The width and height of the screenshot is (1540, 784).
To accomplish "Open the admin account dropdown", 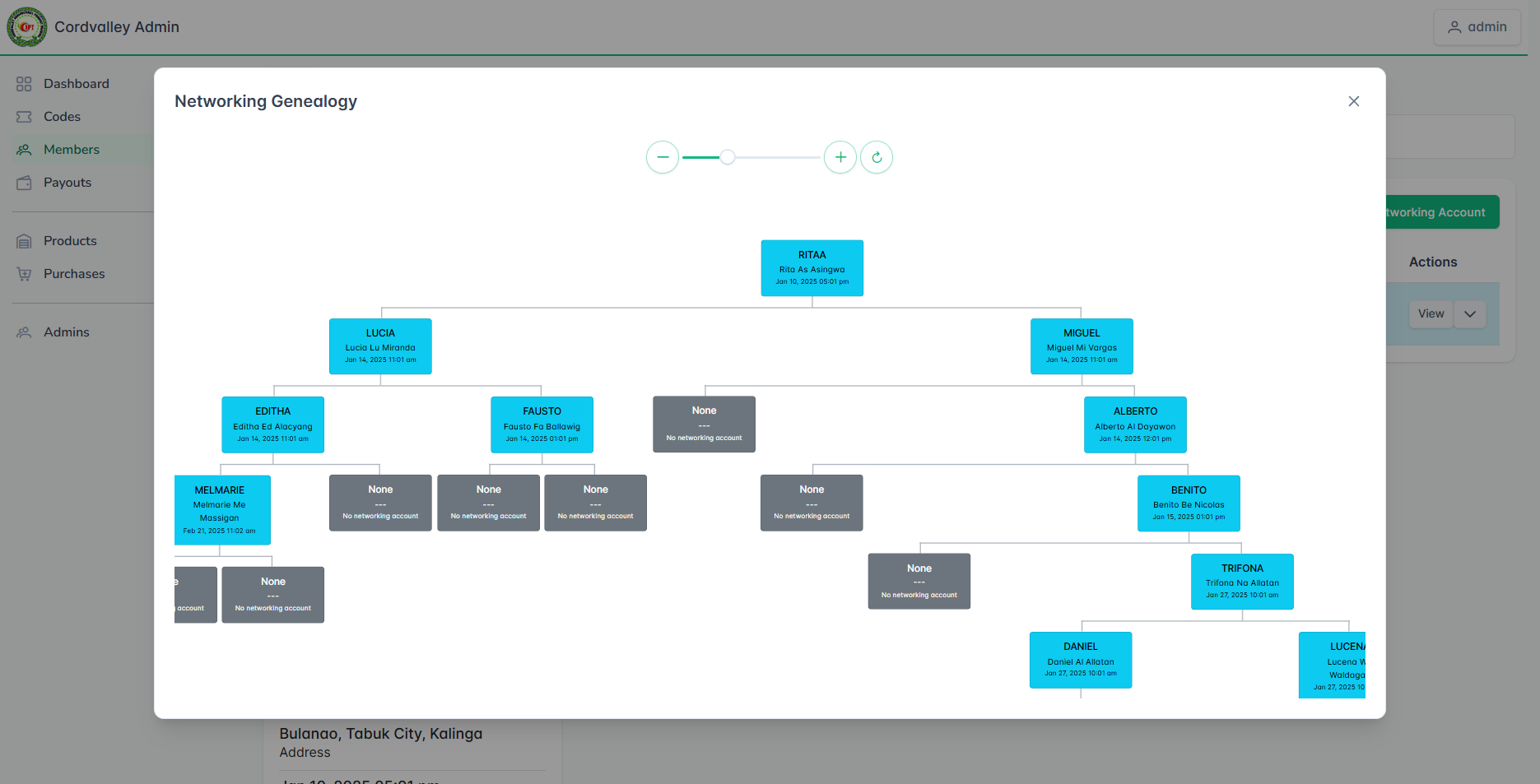I will point(1477,26).
